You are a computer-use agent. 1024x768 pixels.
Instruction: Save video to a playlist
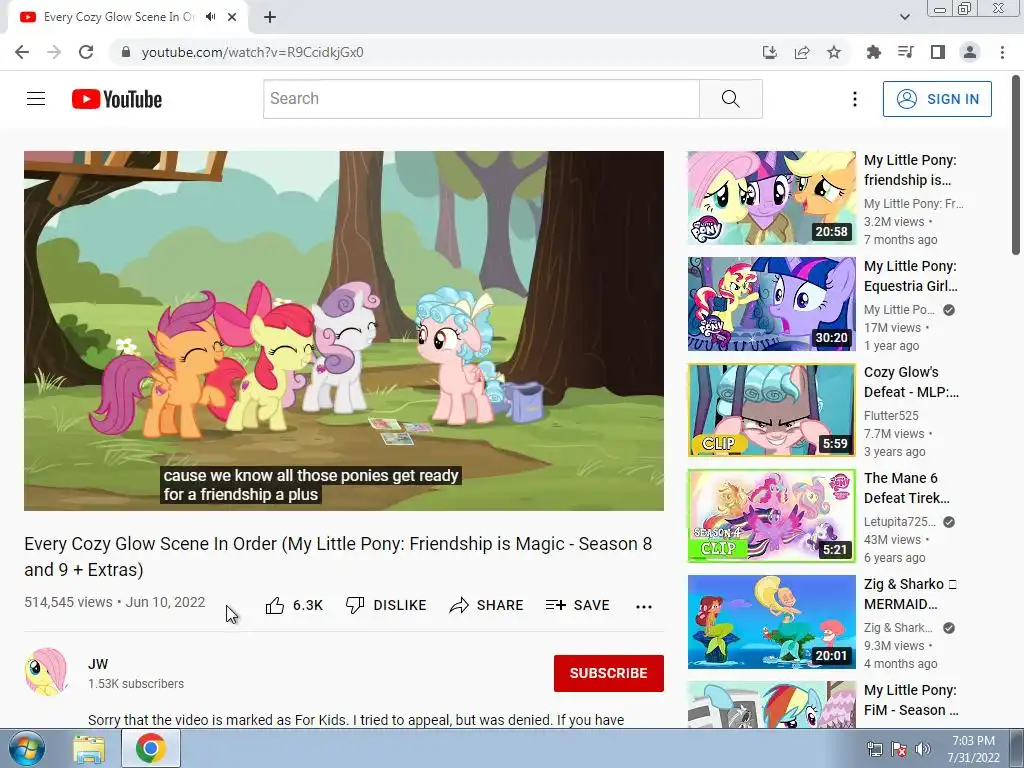(578, 605)
